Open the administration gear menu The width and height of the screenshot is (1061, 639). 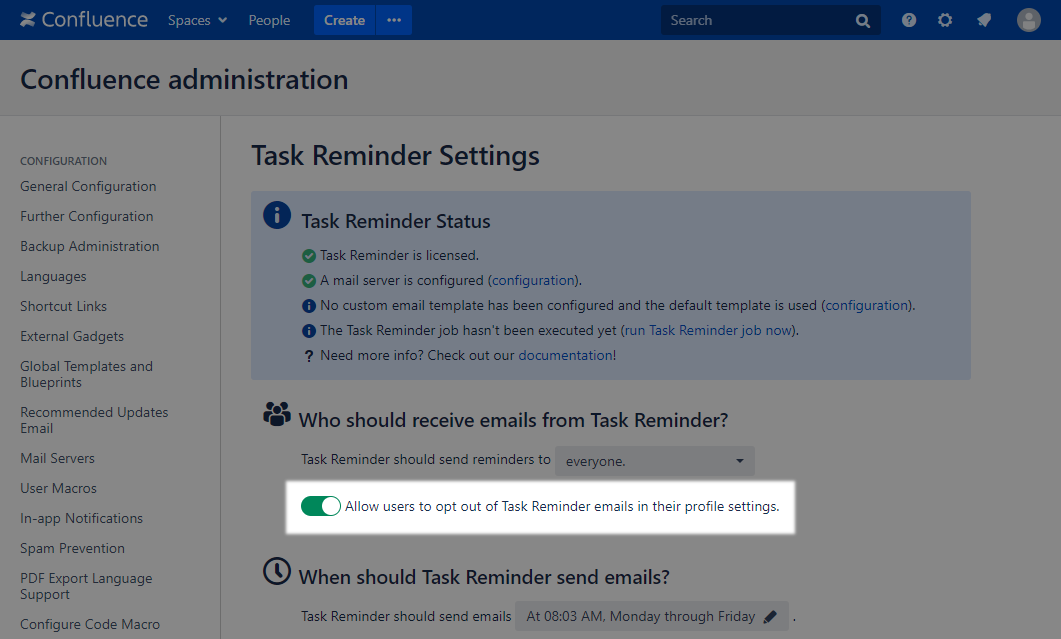pyautogui.click(x=945, y=20)
